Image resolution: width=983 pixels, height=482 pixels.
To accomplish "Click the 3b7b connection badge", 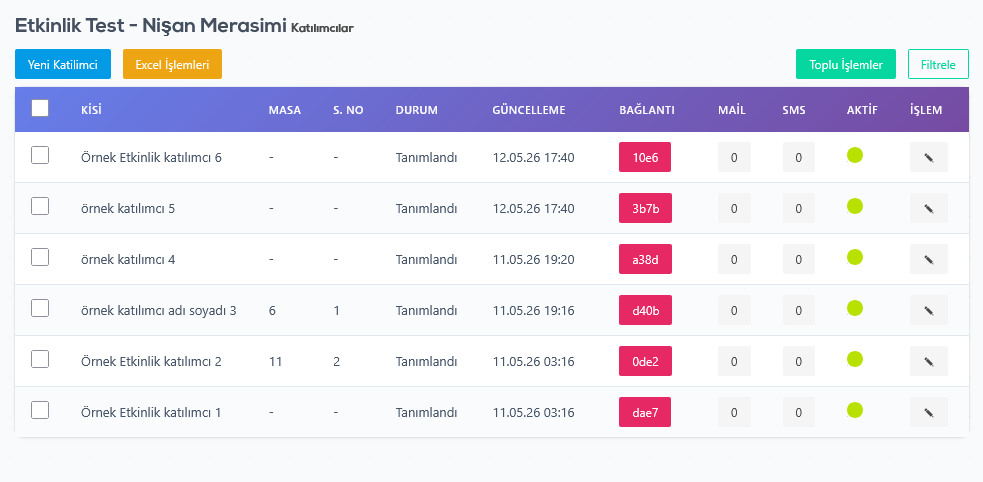I will 645,208.
